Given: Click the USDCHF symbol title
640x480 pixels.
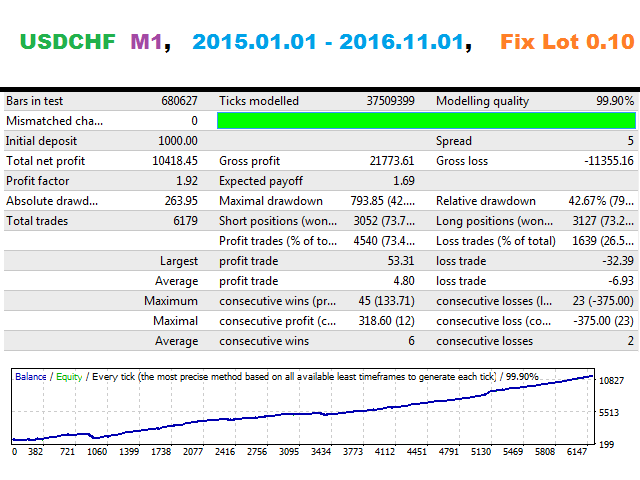Looking at the screenshot, I should (x=68, y=42).
